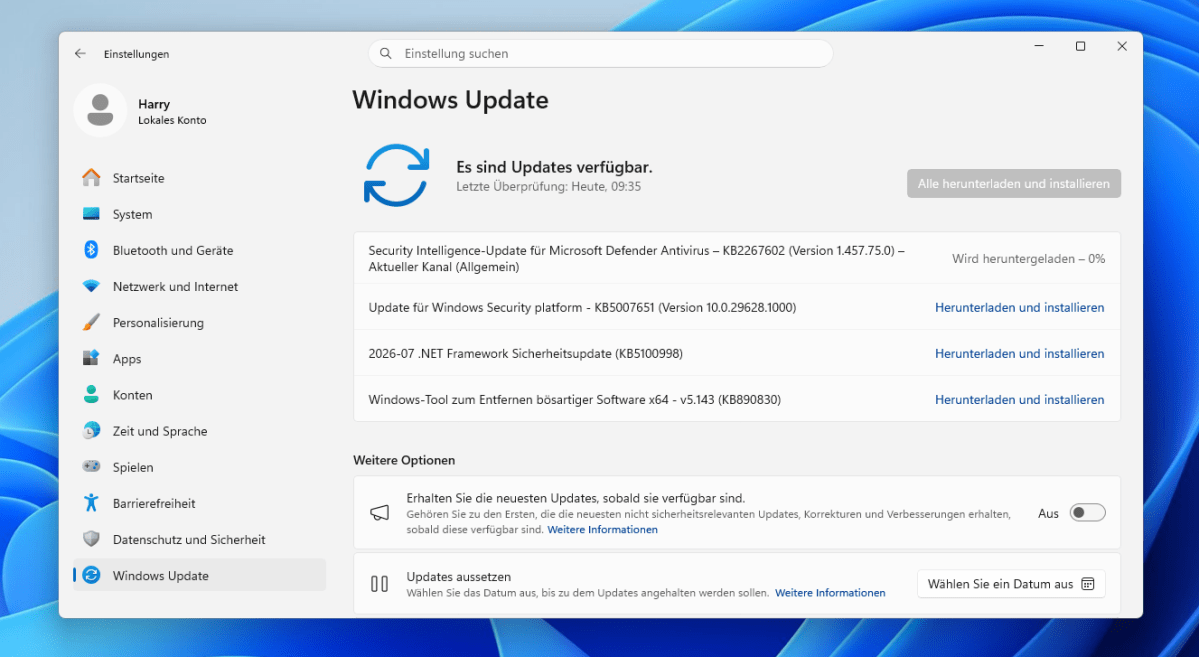
Task: Download and install the KB5007651 update
Action: [x=1019, y=307]
